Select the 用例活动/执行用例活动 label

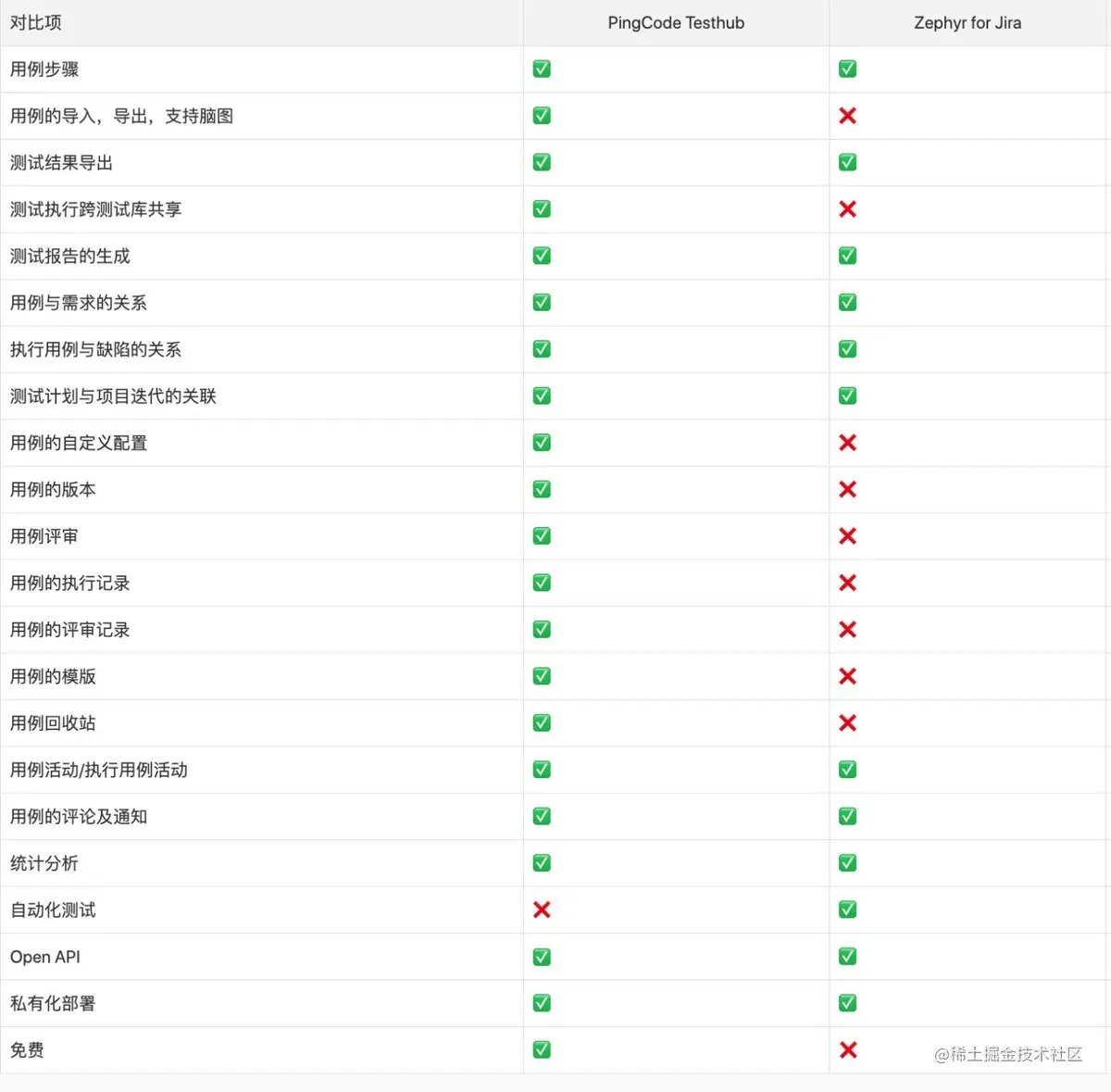tap(99, 770)
